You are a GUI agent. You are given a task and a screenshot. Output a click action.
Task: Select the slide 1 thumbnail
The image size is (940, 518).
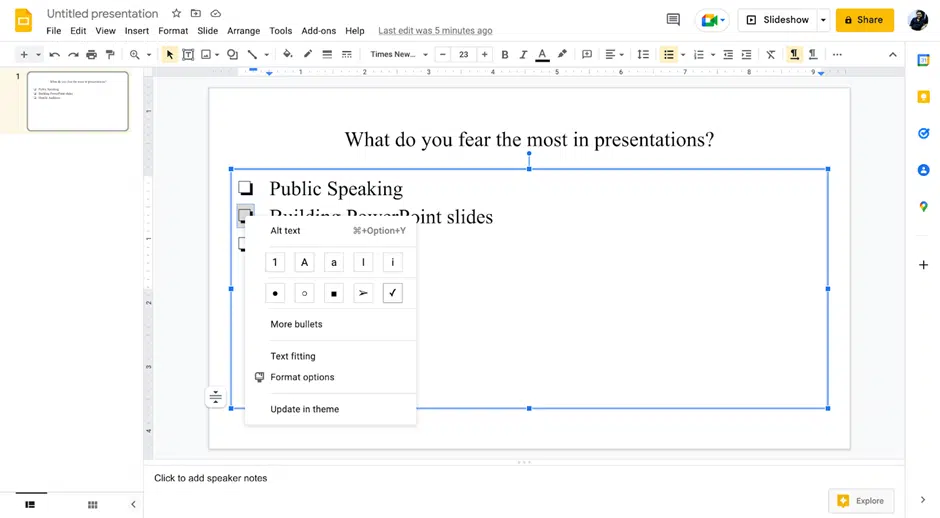[x=77, y=101]
